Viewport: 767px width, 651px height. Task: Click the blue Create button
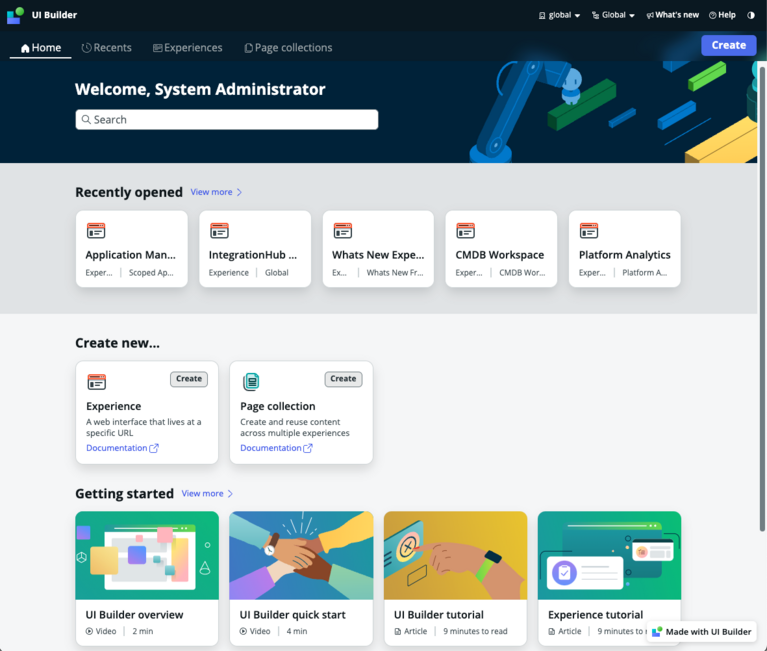pyautogui.click(x=728, y=45)
